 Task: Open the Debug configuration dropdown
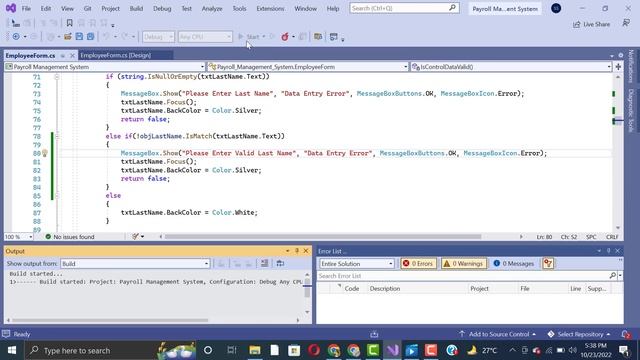click(x=158, y=37)
